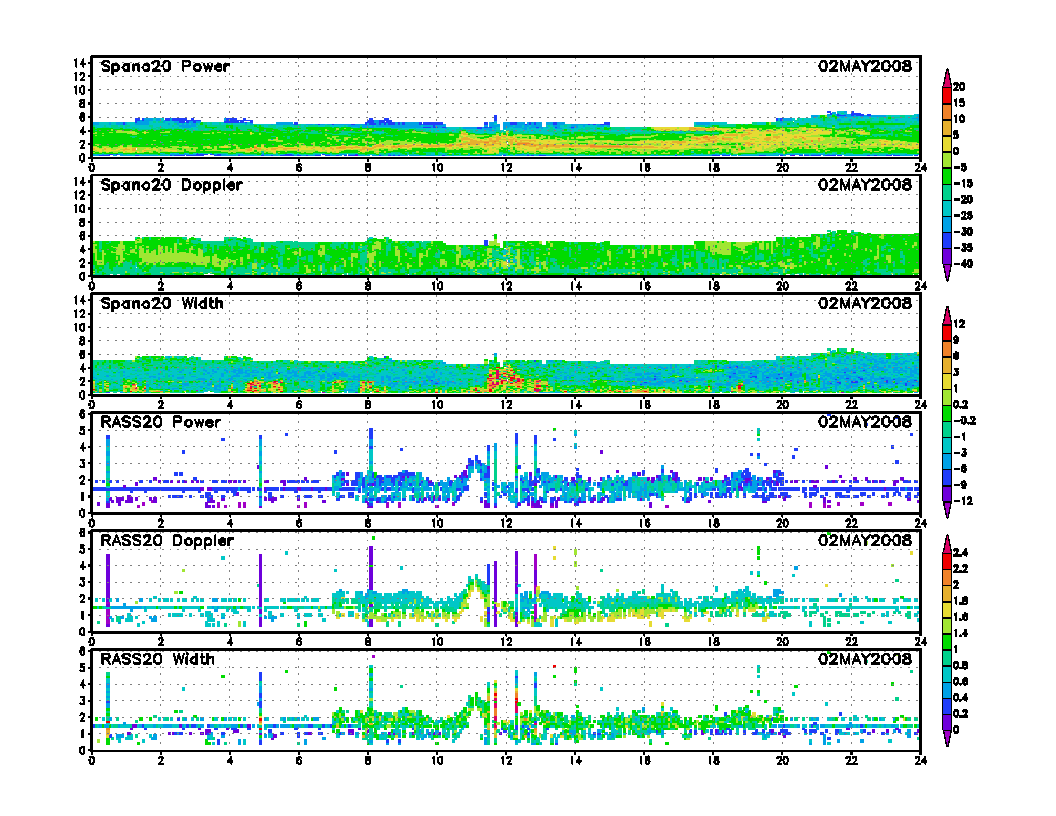
Task: Click the "-9" label on the middle colorbar
Action: (x=960, y=485)
